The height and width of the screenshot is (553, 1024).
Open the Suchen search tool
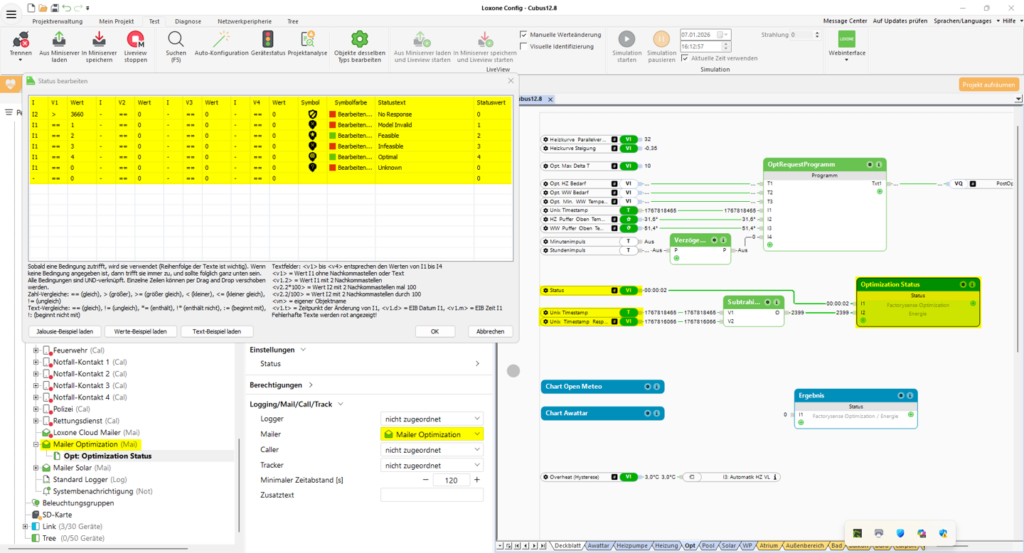175,39
